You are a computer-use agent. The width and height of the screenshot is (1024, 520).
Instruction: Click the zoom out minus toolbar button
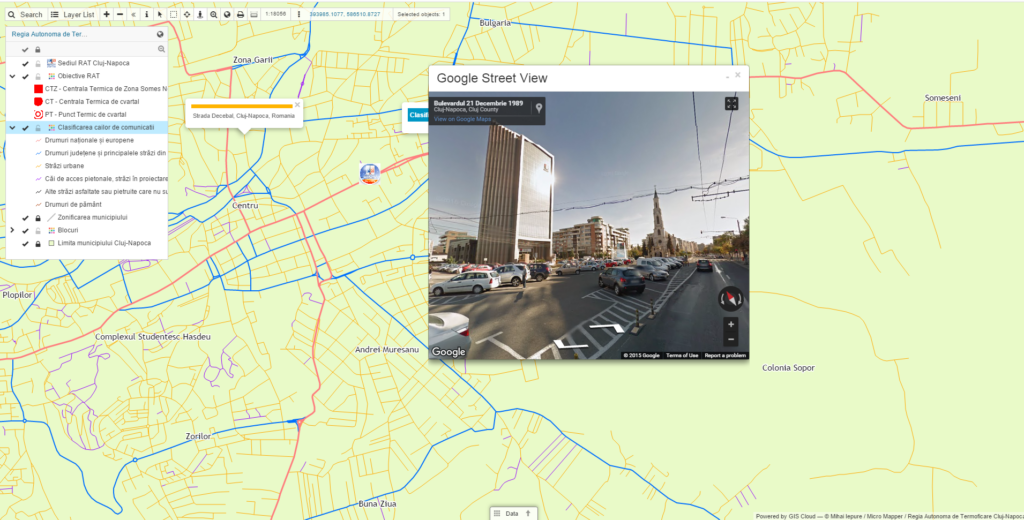[120, 14]
